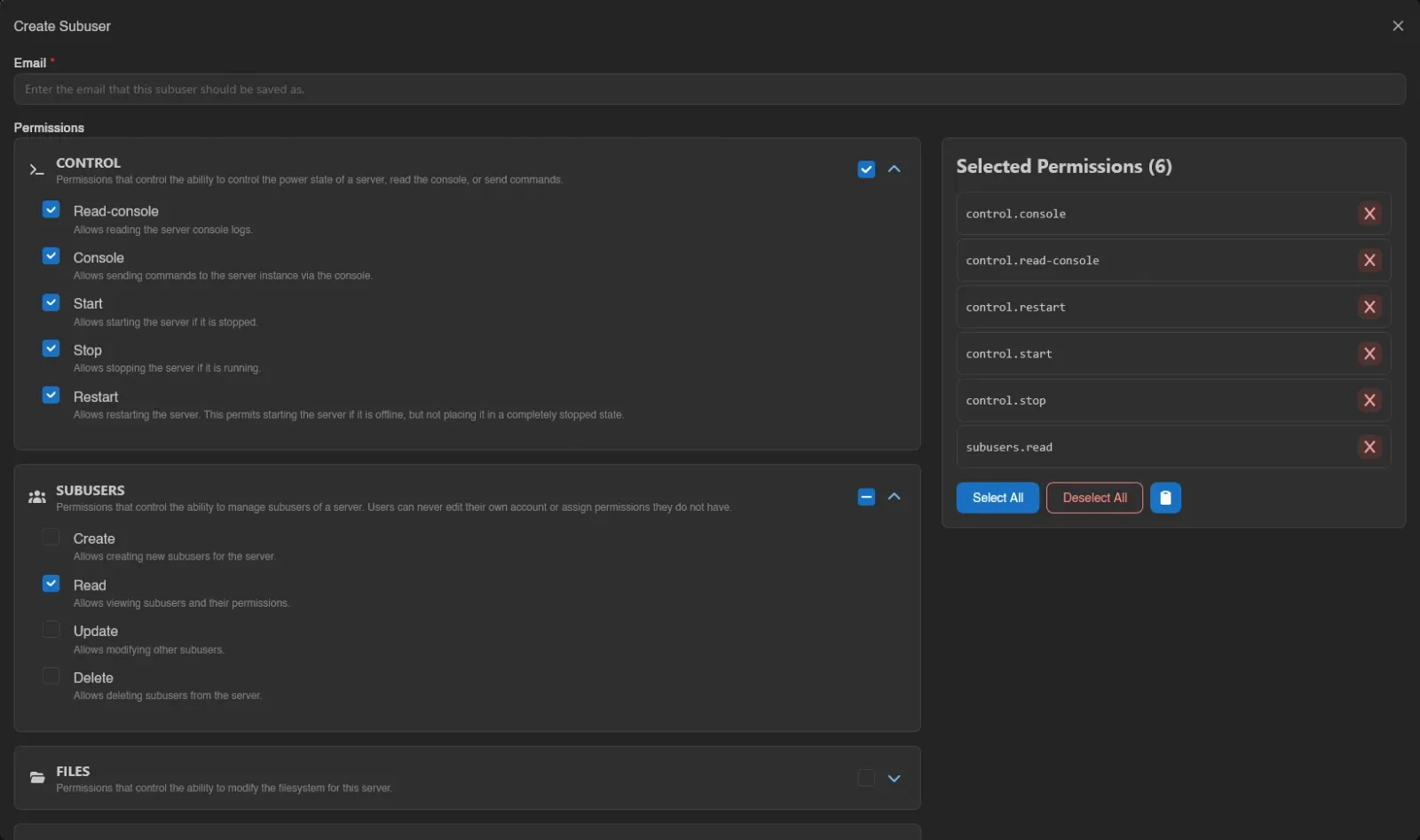Click the Select All button
The height and width of the screenshot is (840, 1420).
pos(998,498)
